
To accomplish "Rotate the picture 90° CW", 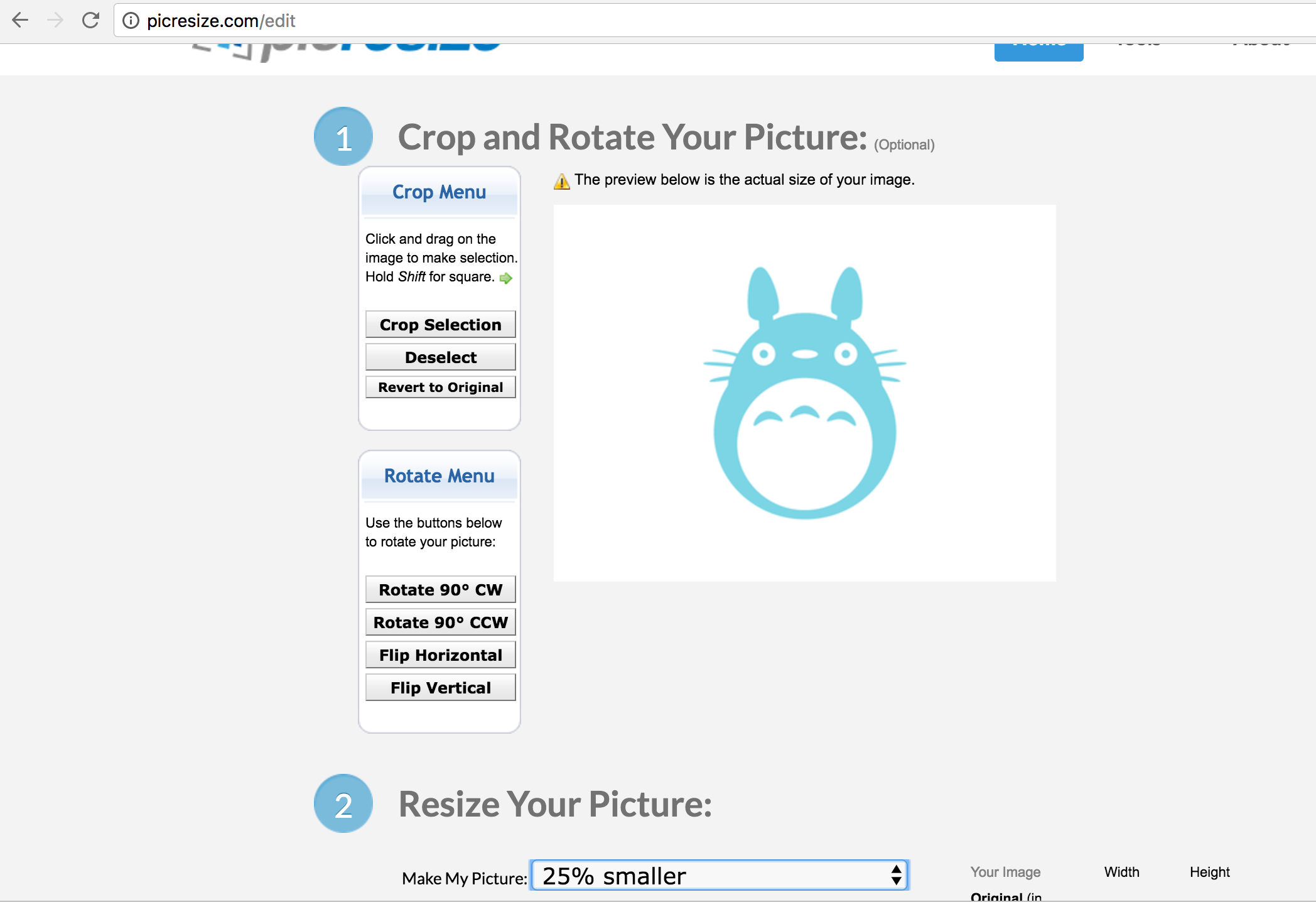I will [440, 590].
